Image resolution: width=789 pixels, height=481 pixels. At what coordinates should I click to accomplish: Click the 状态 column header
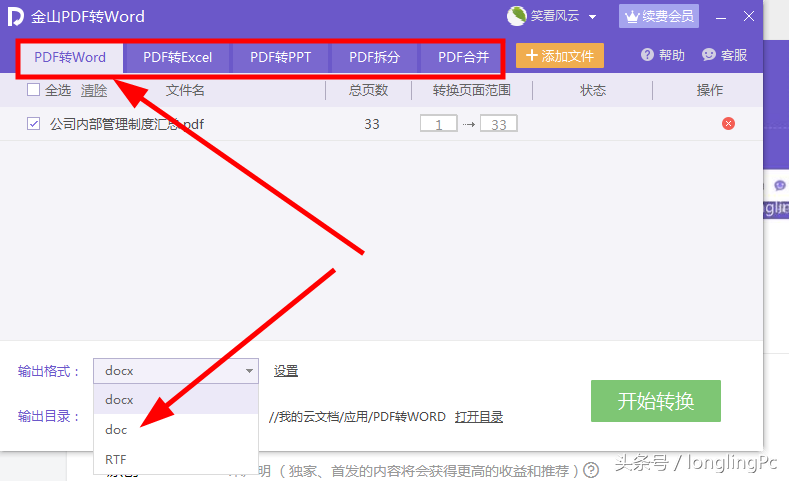click(593, 91)
